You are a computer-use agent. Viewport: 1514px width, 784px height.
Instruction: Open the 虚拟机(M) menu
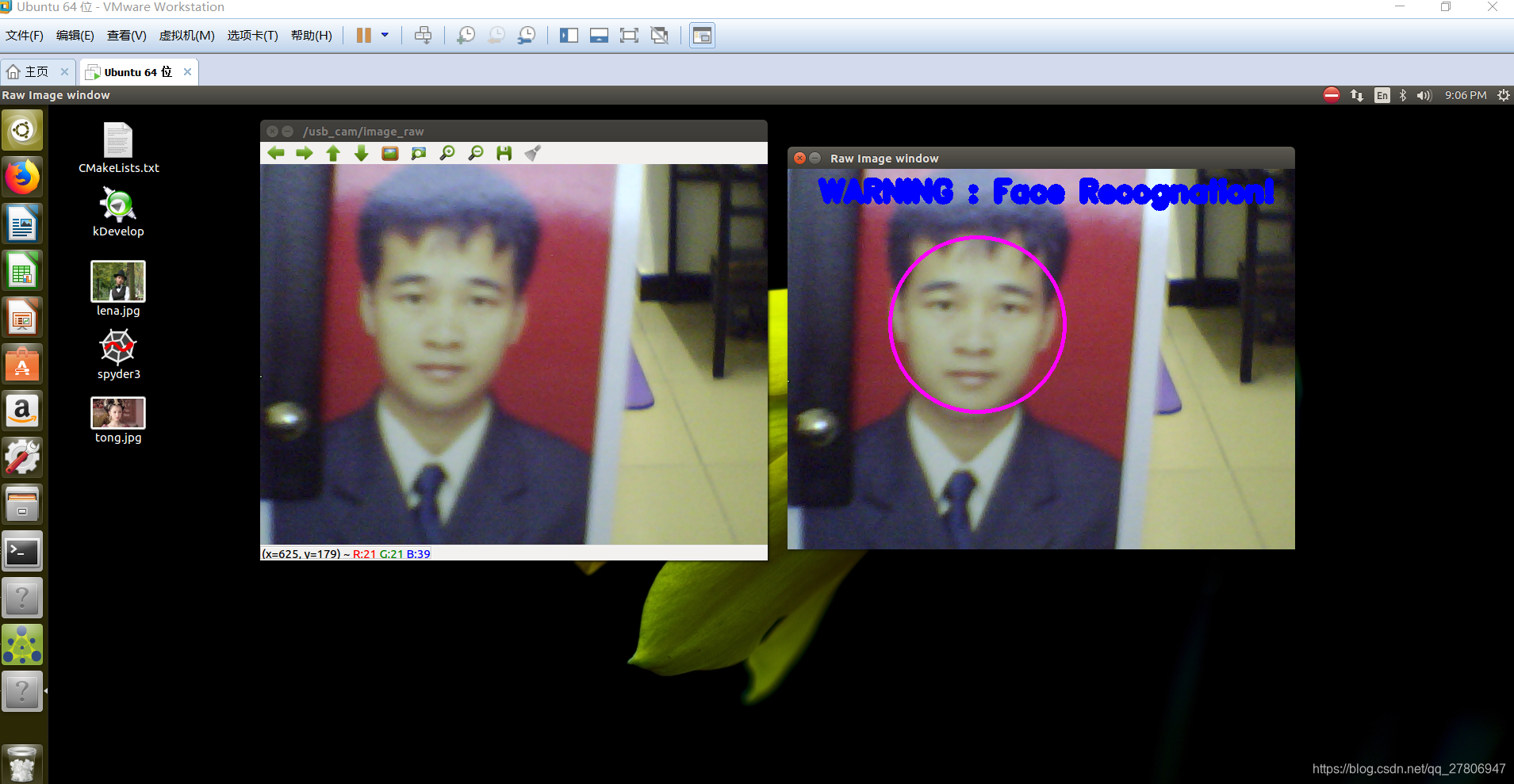186,35
